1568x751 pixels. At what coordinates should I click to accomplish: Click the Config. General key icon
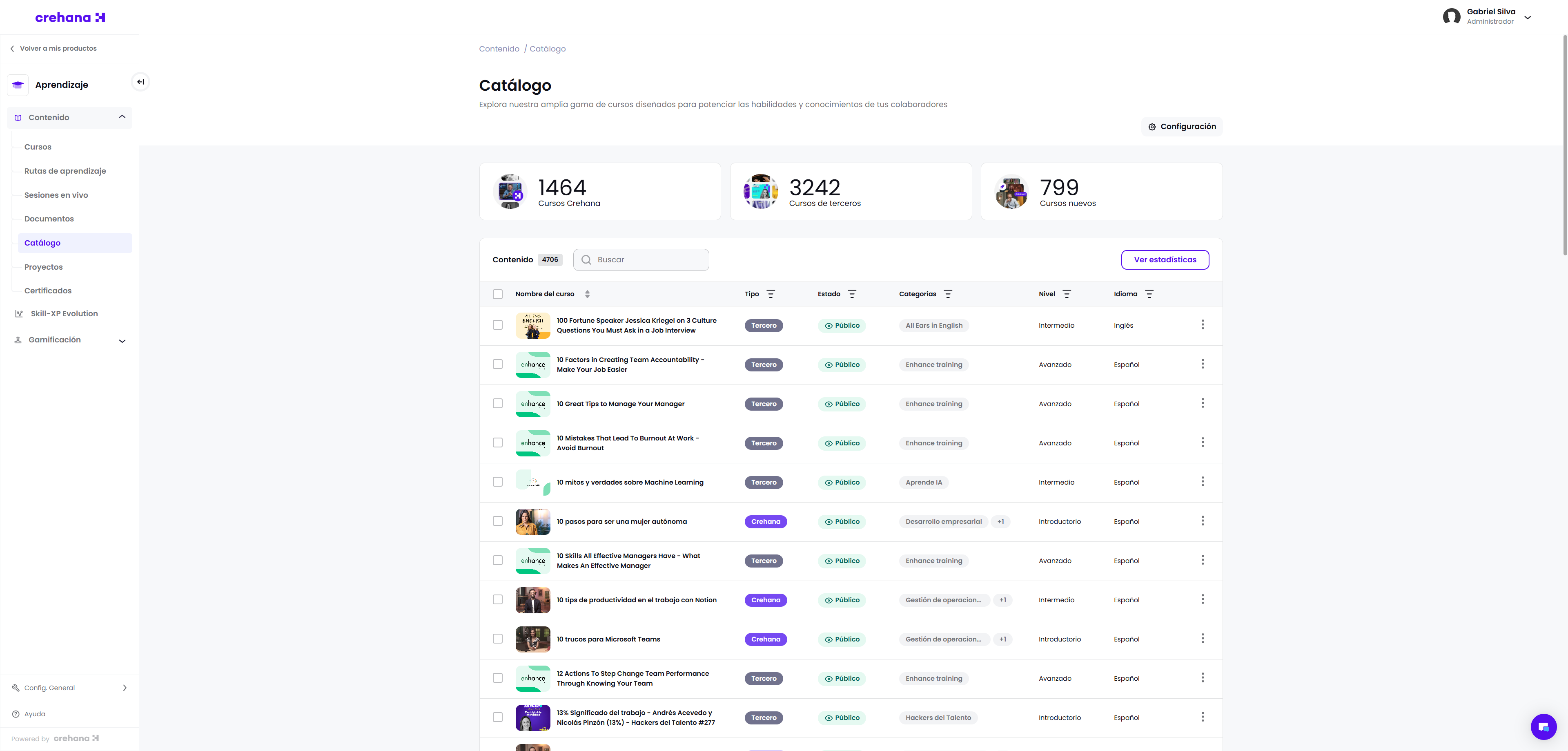click(x=16, y=688)
